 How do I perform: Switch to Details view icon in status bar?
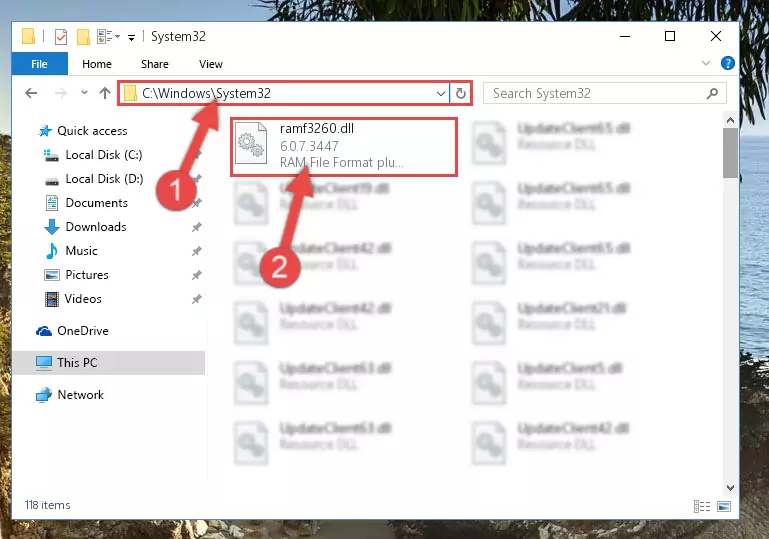(x=702, y=506)
